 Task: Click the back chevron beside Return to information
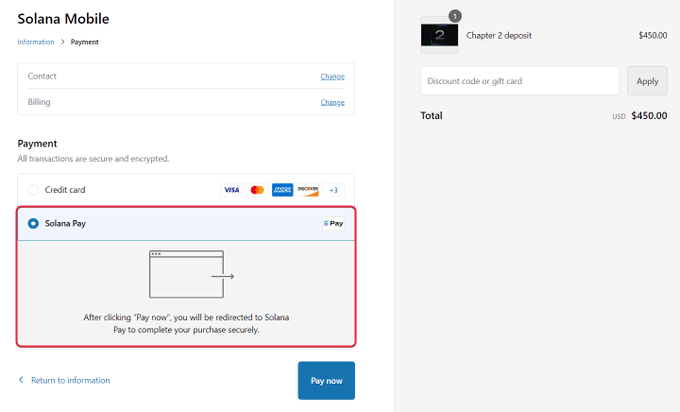21,380
